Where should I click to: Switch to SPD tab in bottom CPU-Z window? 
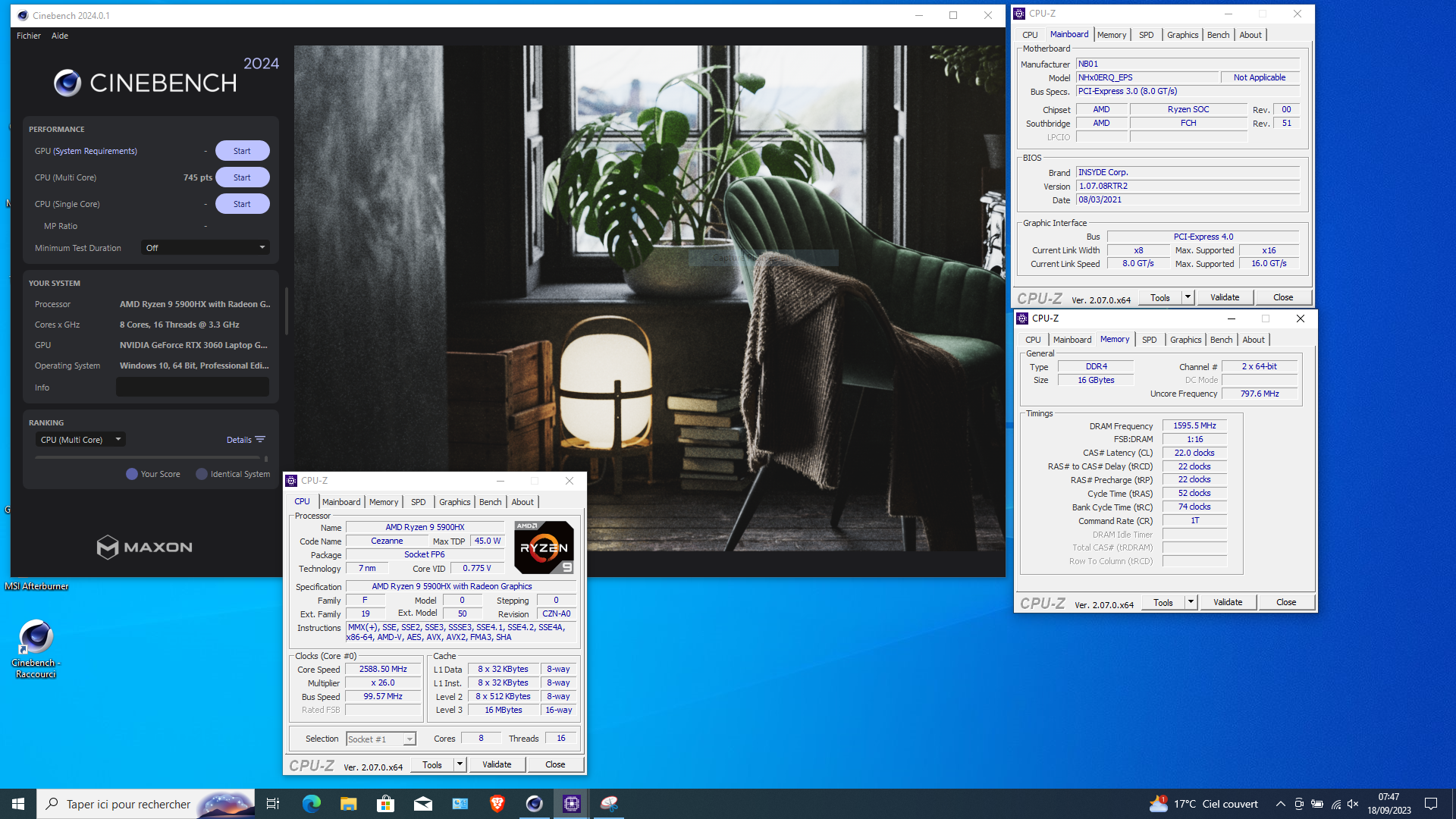click(419, 502)
